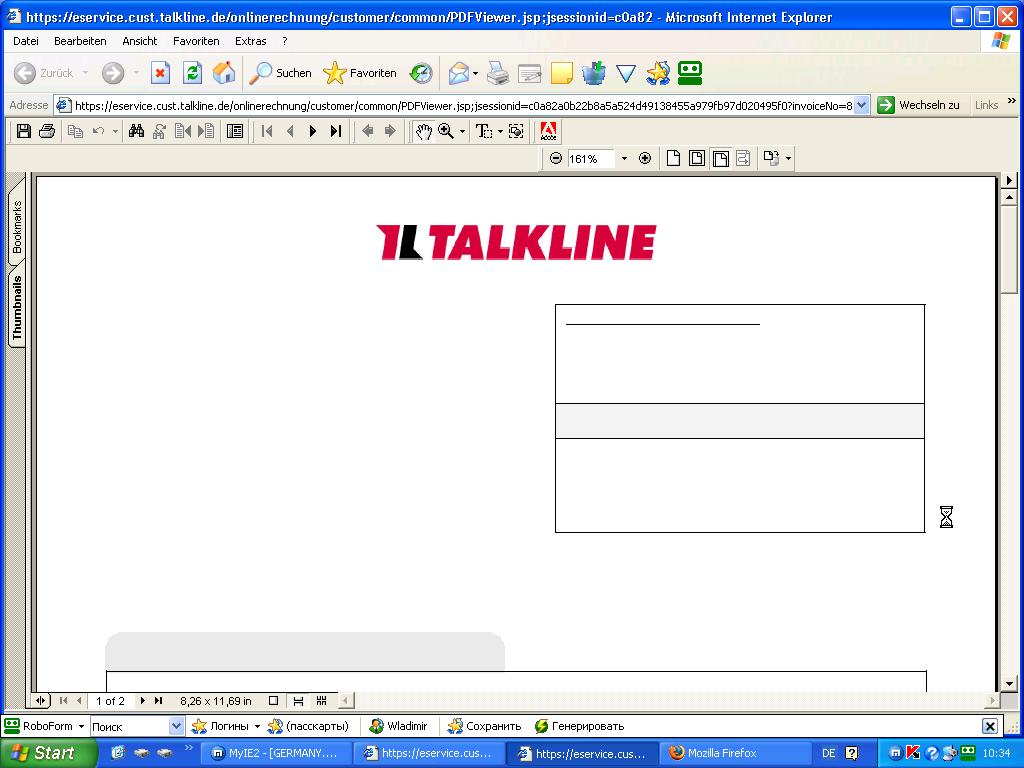Click the Генерировать button

pyautogui.click(x=580, y=726)
